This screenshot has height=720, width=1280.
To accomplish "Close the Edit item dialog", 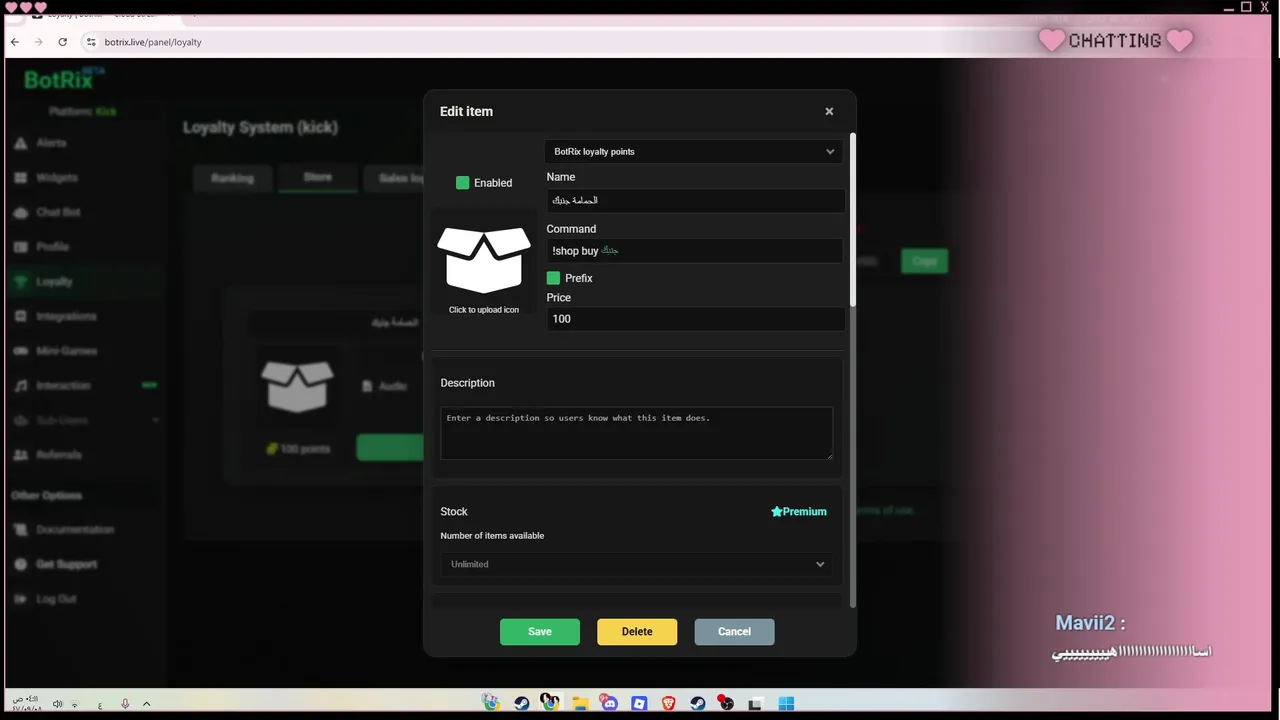I will pos(829,111).
